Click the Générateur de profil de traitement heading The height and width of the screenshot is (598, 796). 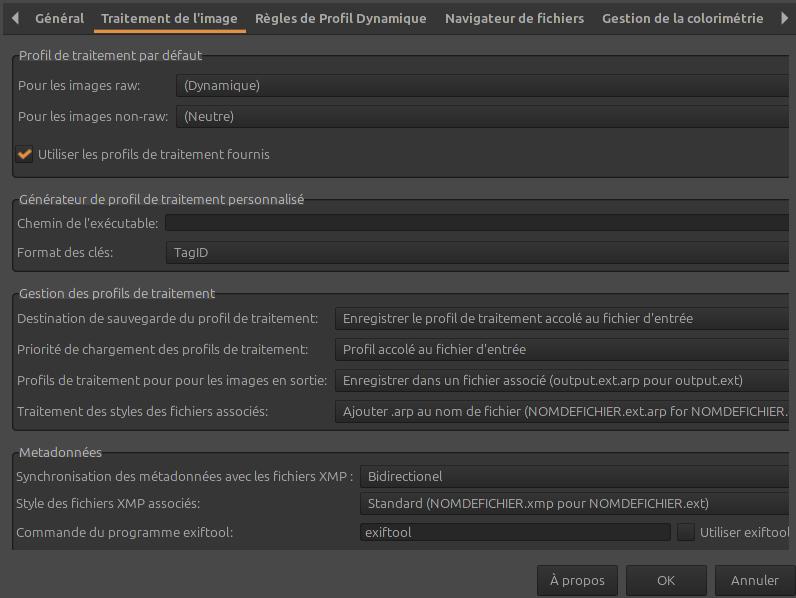coord(161,200)
